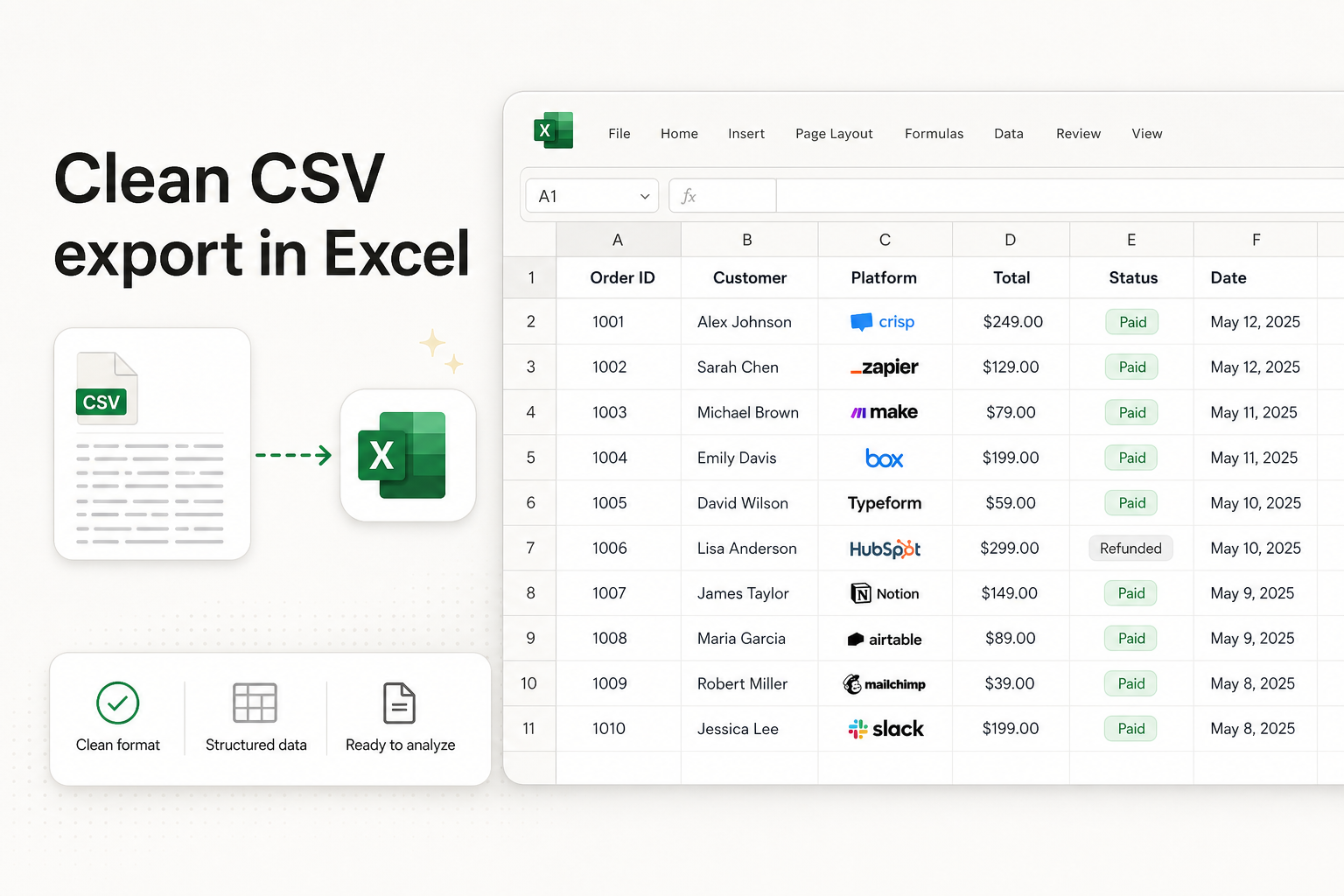The width and height of the screenshot is (1344, 896).
Task: Select the Platform header cell
Action: click(x=885, y=278)
